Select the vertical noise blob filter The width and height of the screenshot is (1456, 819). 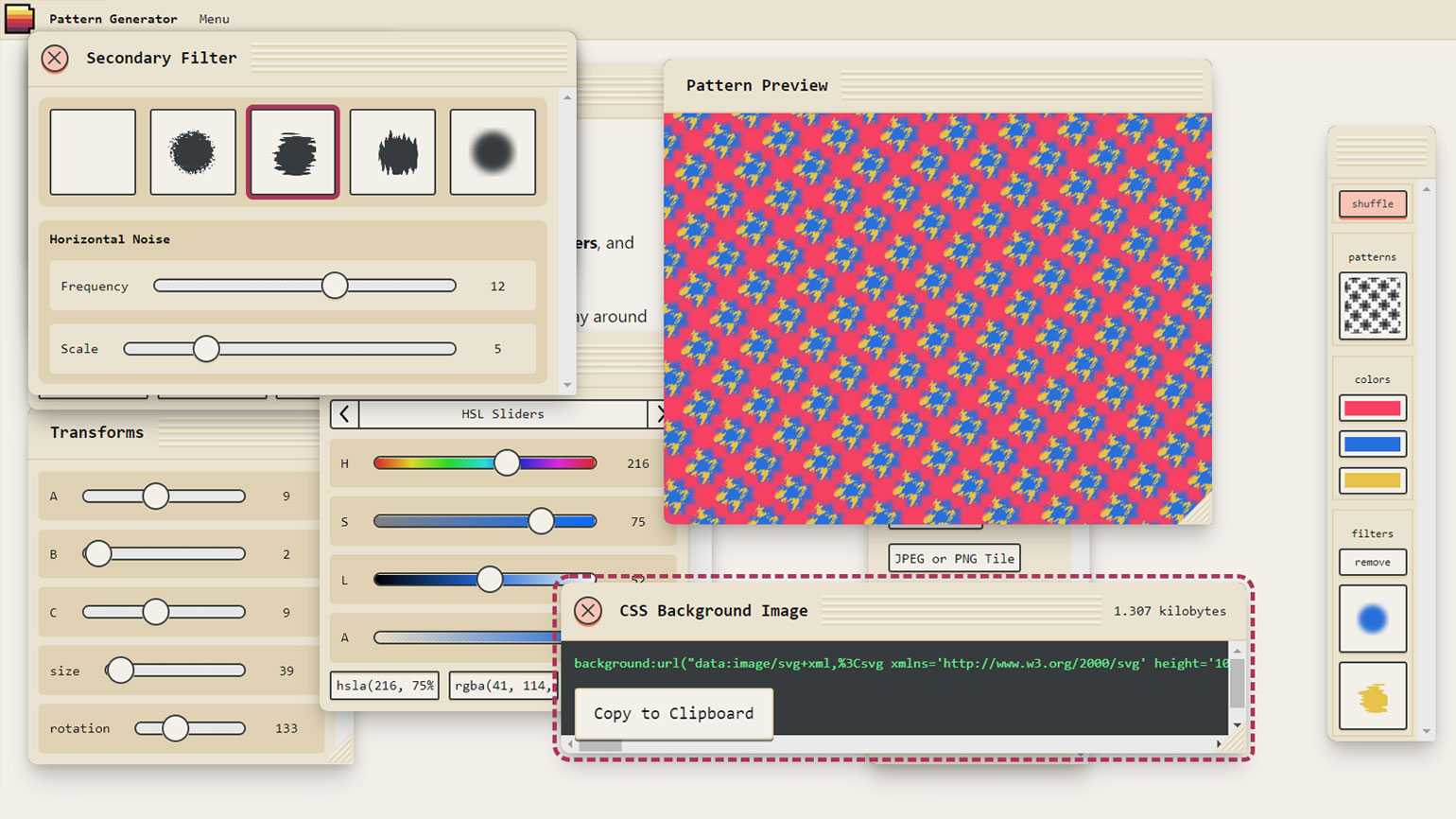click(x=392, y=152)
